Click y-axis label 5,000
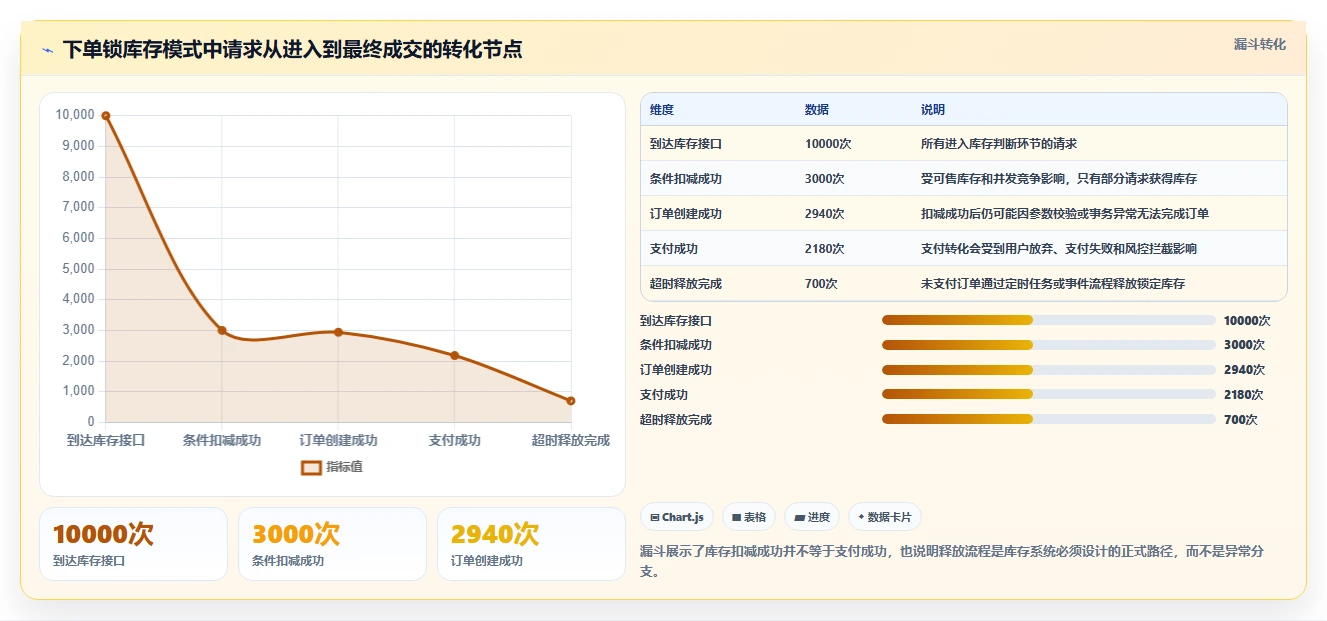 pos(78,269)
